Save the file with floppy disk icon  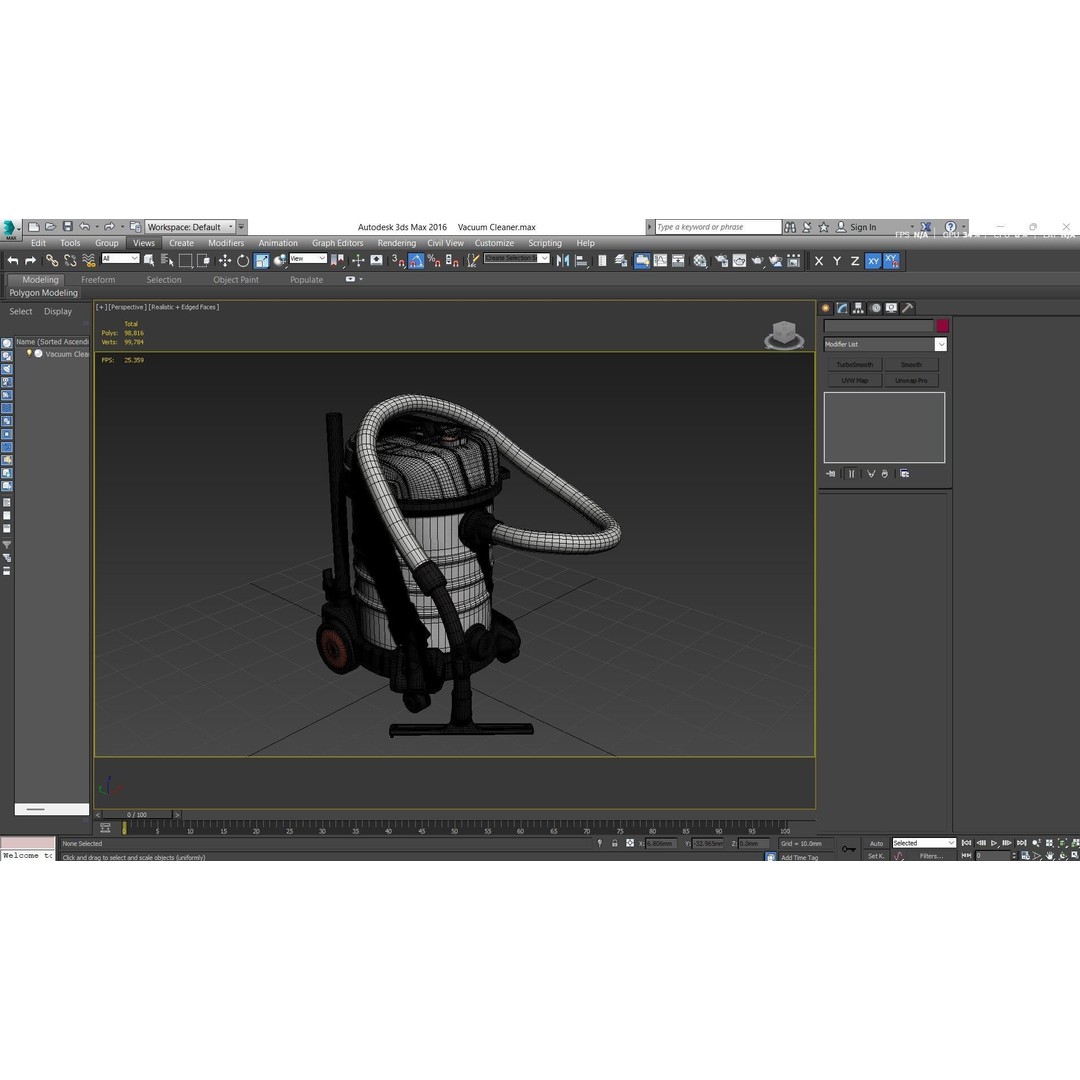68,227
